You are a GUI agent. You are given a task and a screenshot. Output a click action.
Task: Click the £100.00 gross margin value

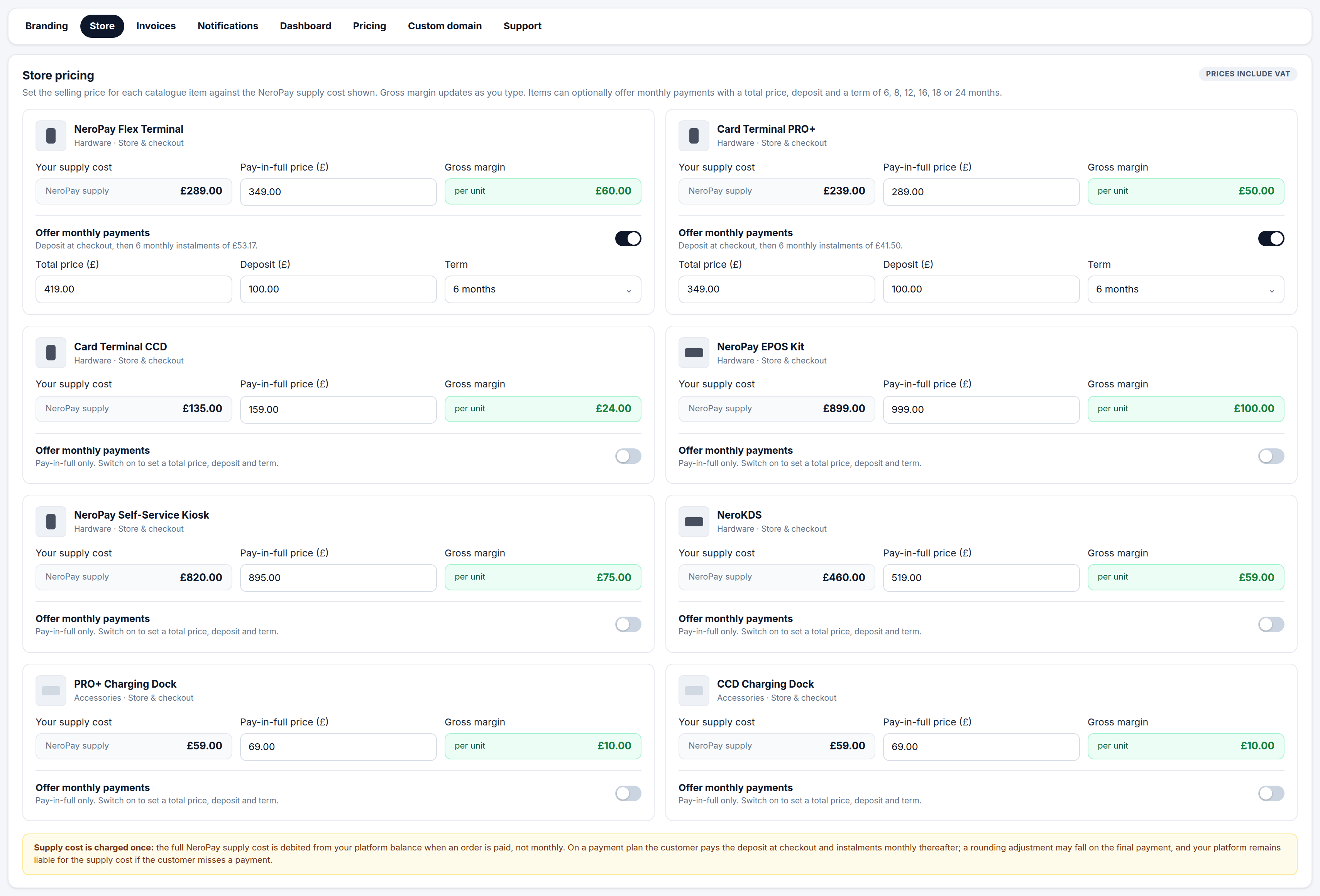pos(1254,409)
